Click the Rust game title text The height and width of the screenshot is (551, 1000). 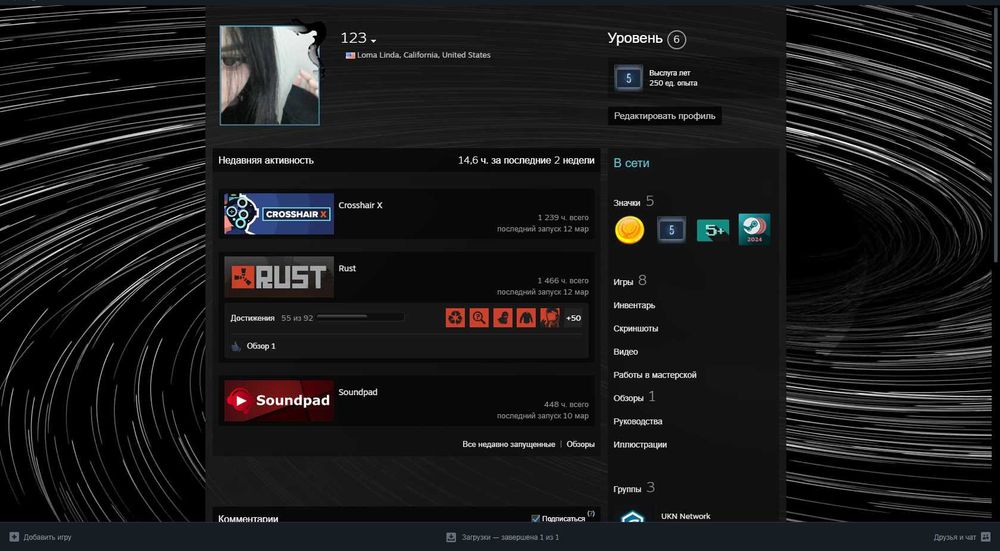tap(347, 268)
